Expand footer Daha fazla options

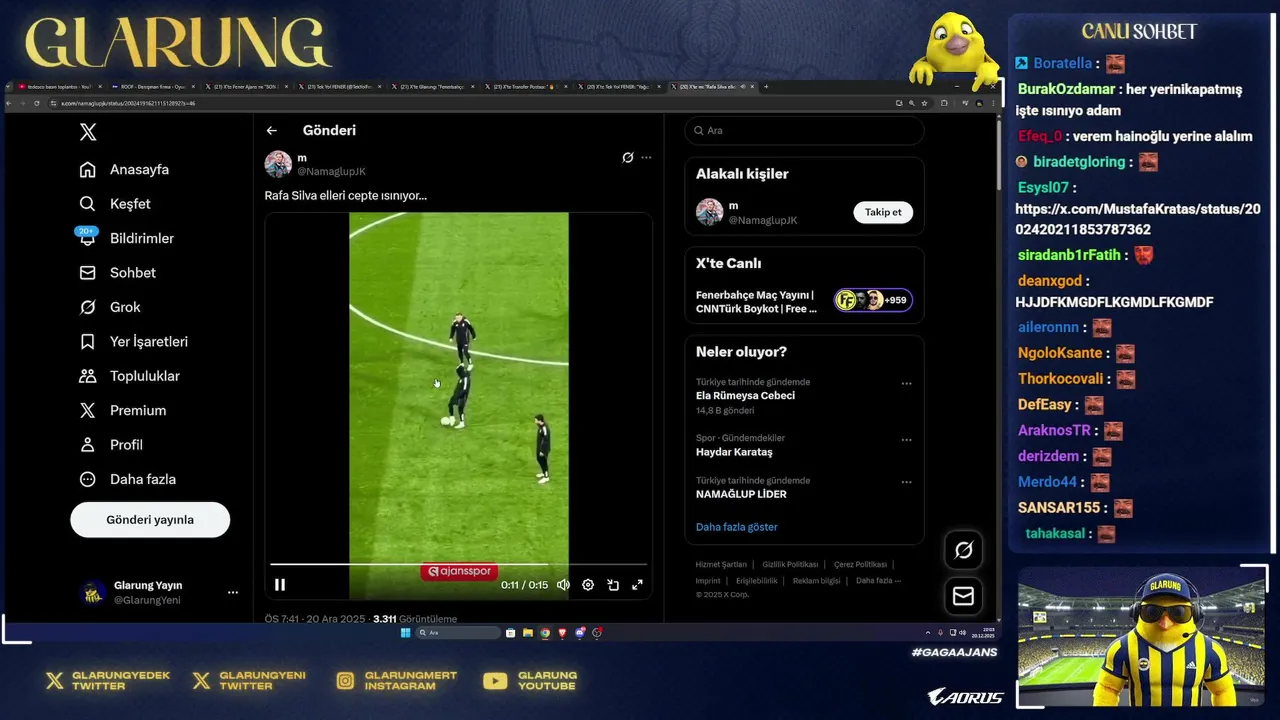(x=878, y=580)
